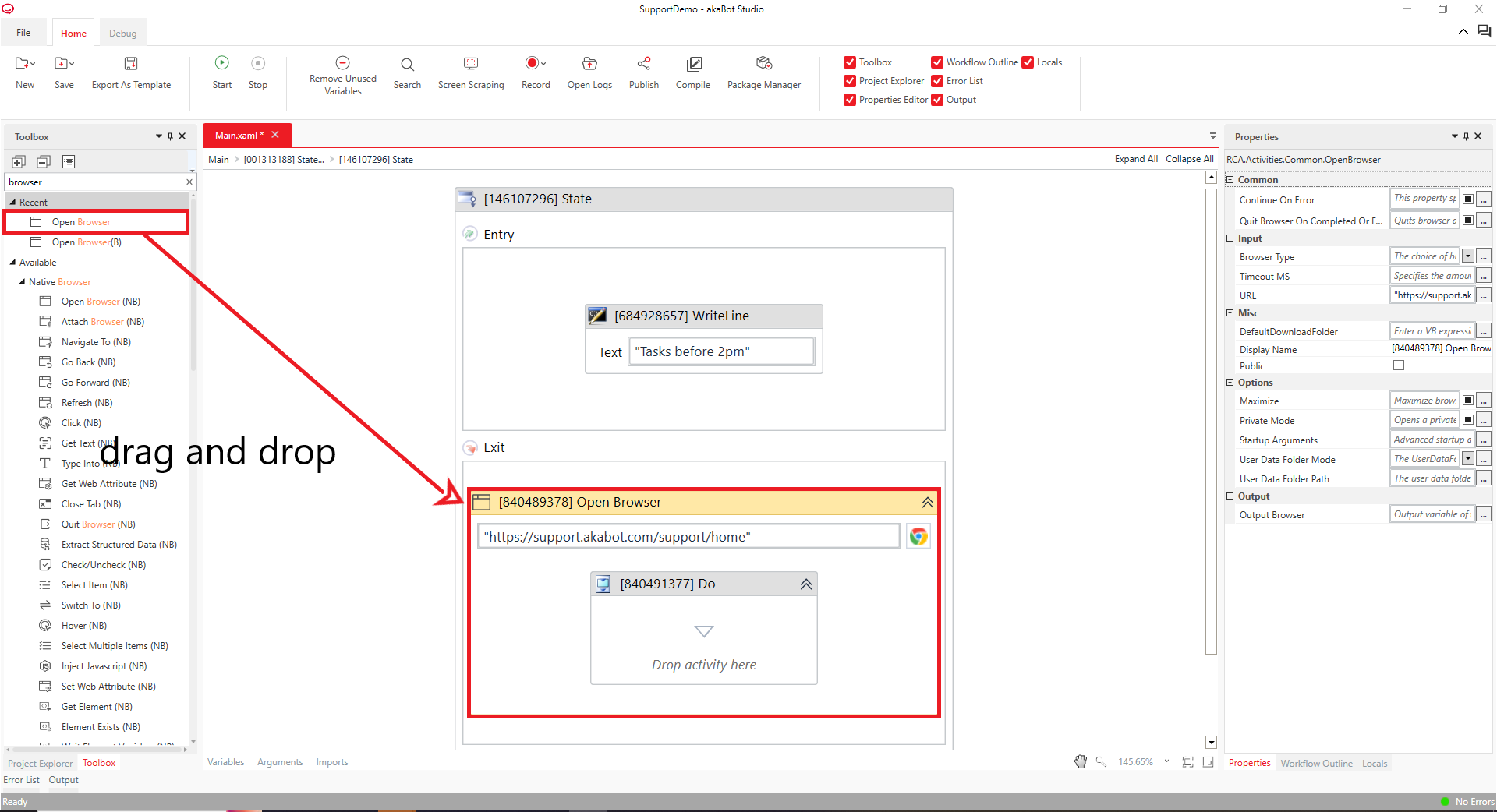This screenshot has width=1497, height=812.
Task: Click the Stop execution icon
Action: tap(258, 64)
